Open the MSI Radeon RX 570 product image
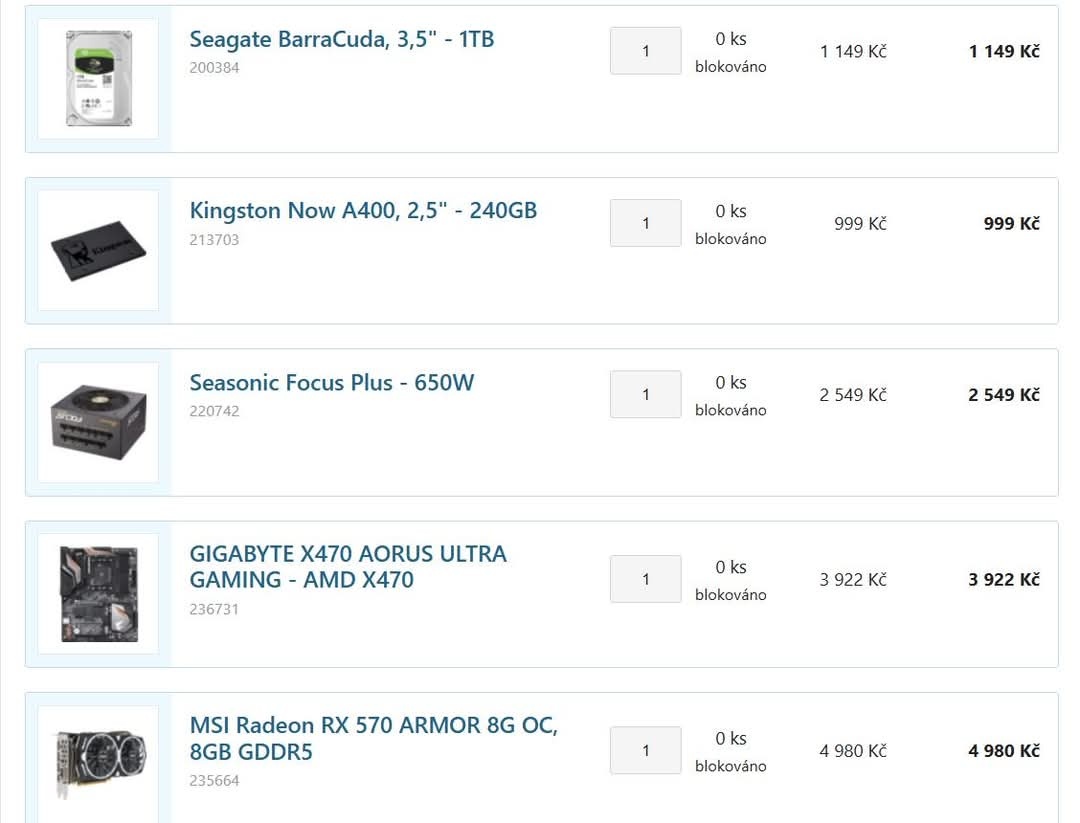 (x=98, y=764)
